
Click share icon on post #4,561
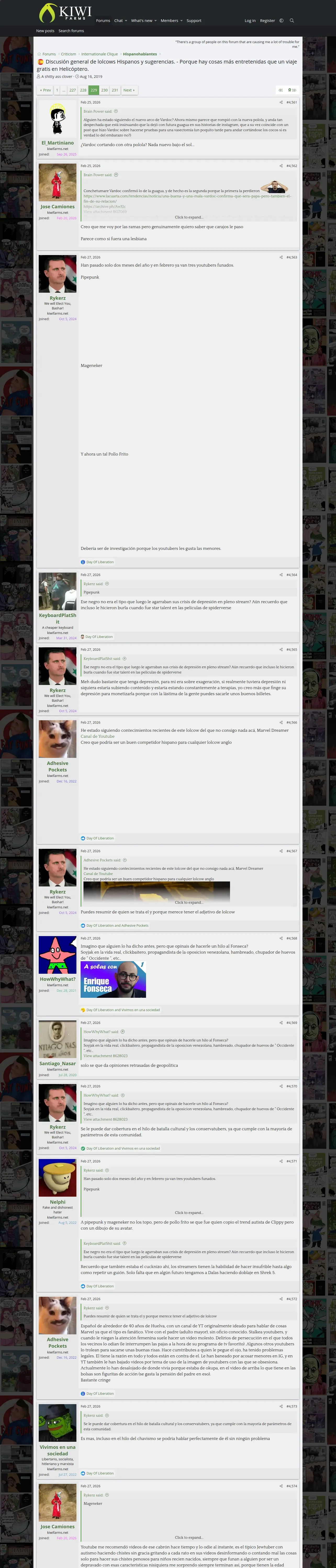tap(281, 102)
